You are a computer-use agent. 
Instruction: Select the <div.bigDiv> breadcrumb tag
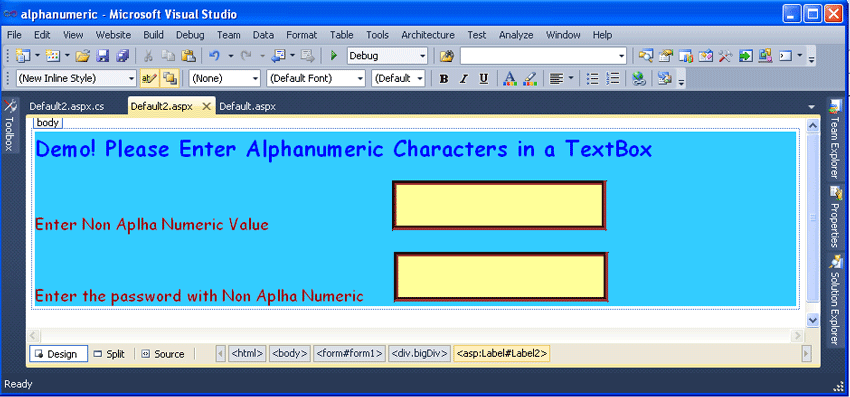click(419, 354)
